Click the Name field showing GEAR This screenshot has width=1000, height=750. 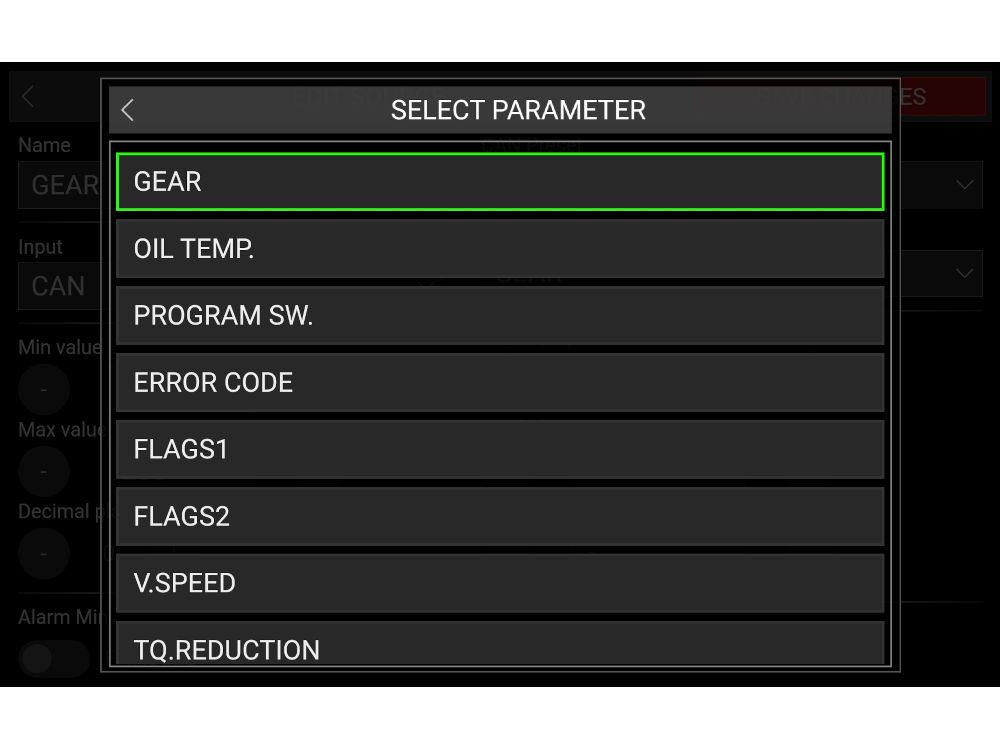(x=58, y=186)
